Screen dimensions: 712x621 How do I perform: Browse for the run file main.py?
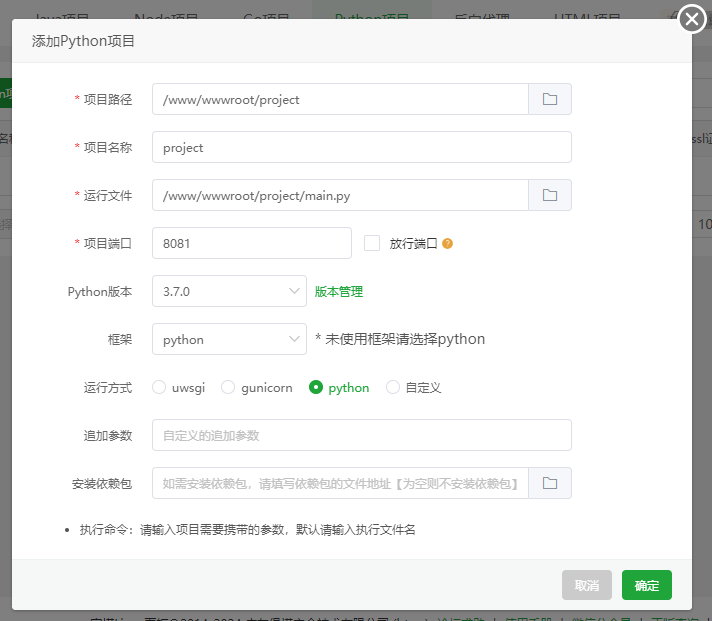tap(549, 195)
